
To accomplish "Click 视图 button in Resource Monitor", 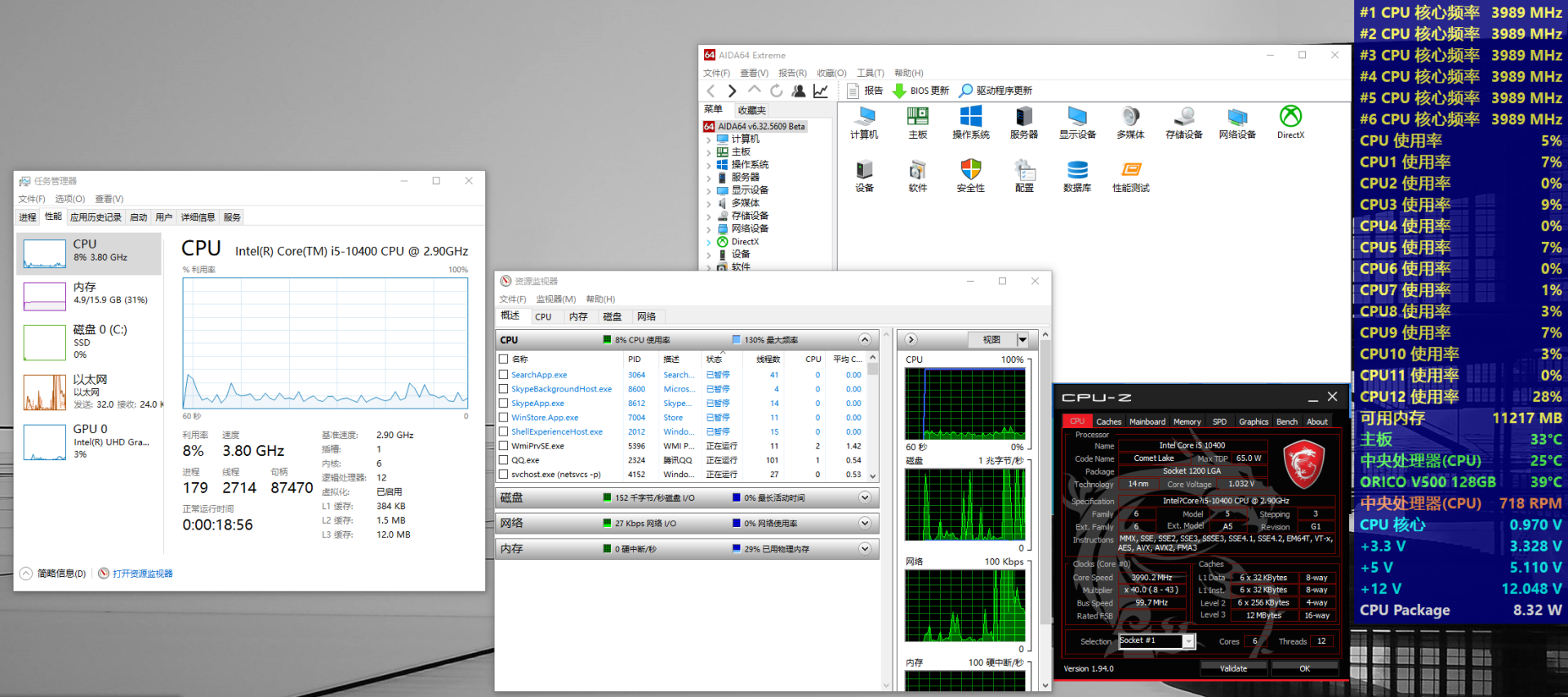I will point(991,340).
